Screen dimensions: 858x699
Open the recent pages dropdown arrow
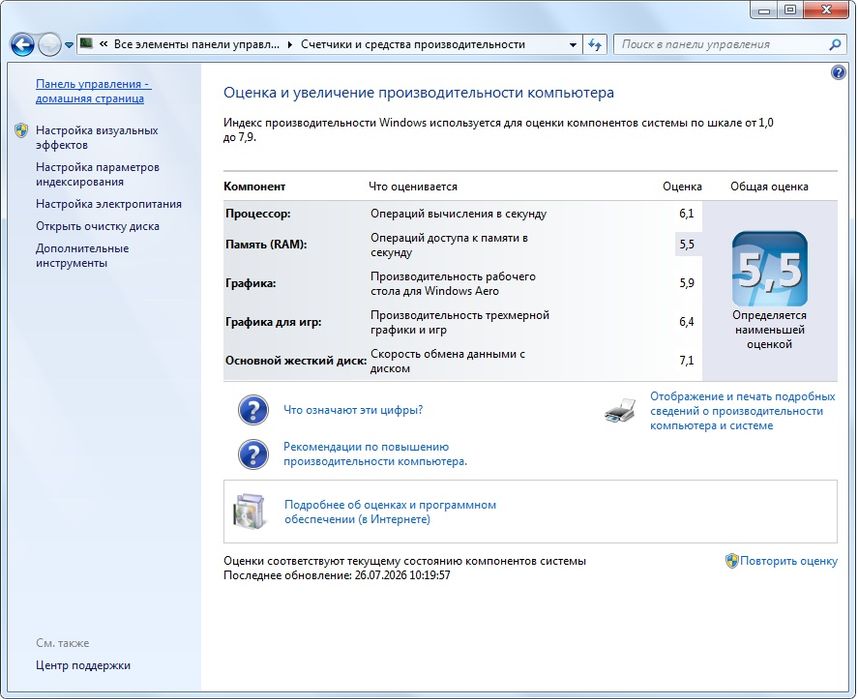(x=69, y=45)
